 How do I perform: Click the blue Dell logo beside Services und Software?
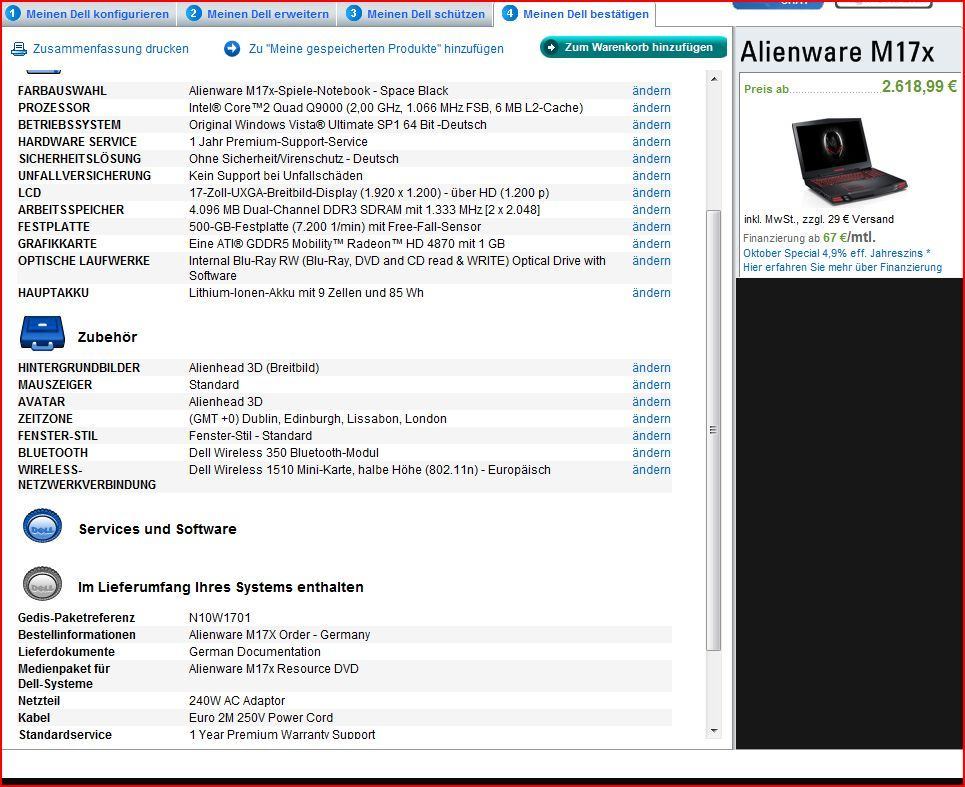pos(42,526)
